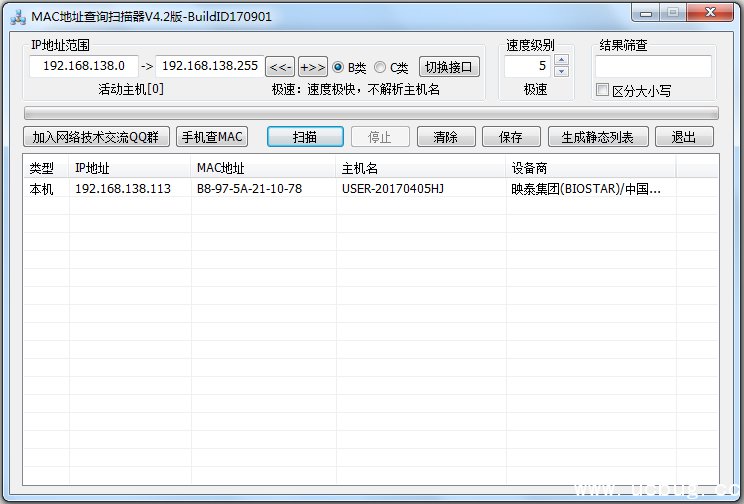The image size is (744, 504).
Task: Select the C类 radio option
Action: [380, 67]
